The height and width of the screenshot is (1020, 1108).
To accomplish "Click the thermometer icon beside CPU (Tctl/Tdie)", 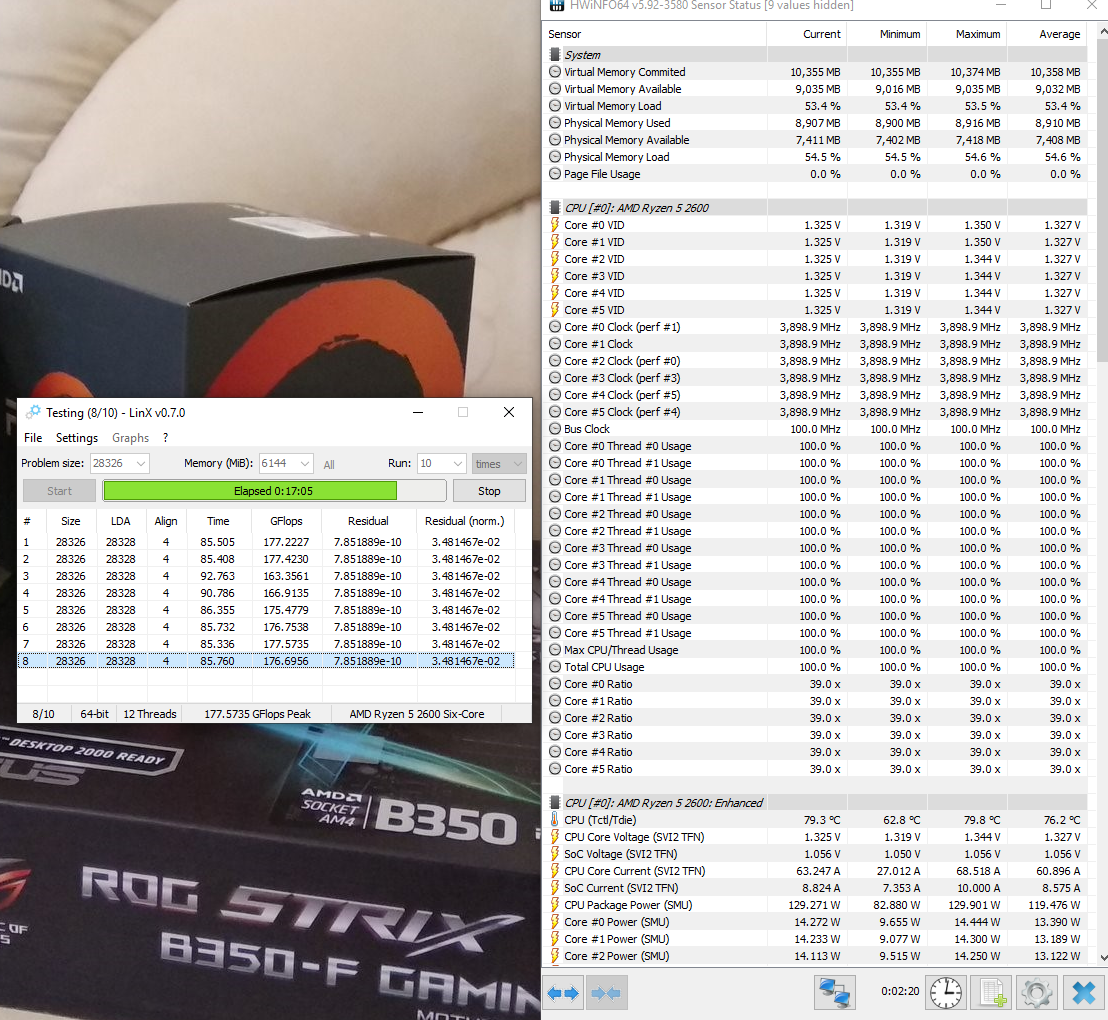I will point(555,820).
